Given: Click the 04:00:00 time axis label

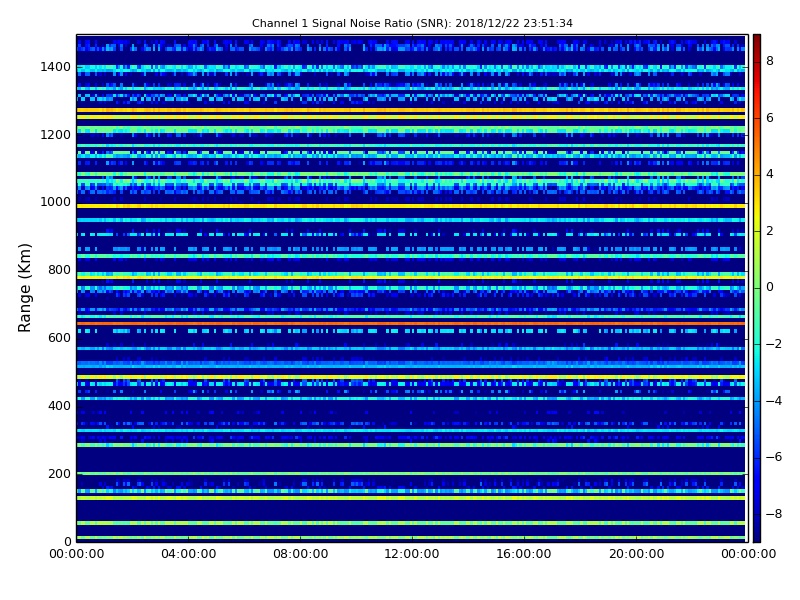Looking at the screenshot, I should click(x=189, y=554).
